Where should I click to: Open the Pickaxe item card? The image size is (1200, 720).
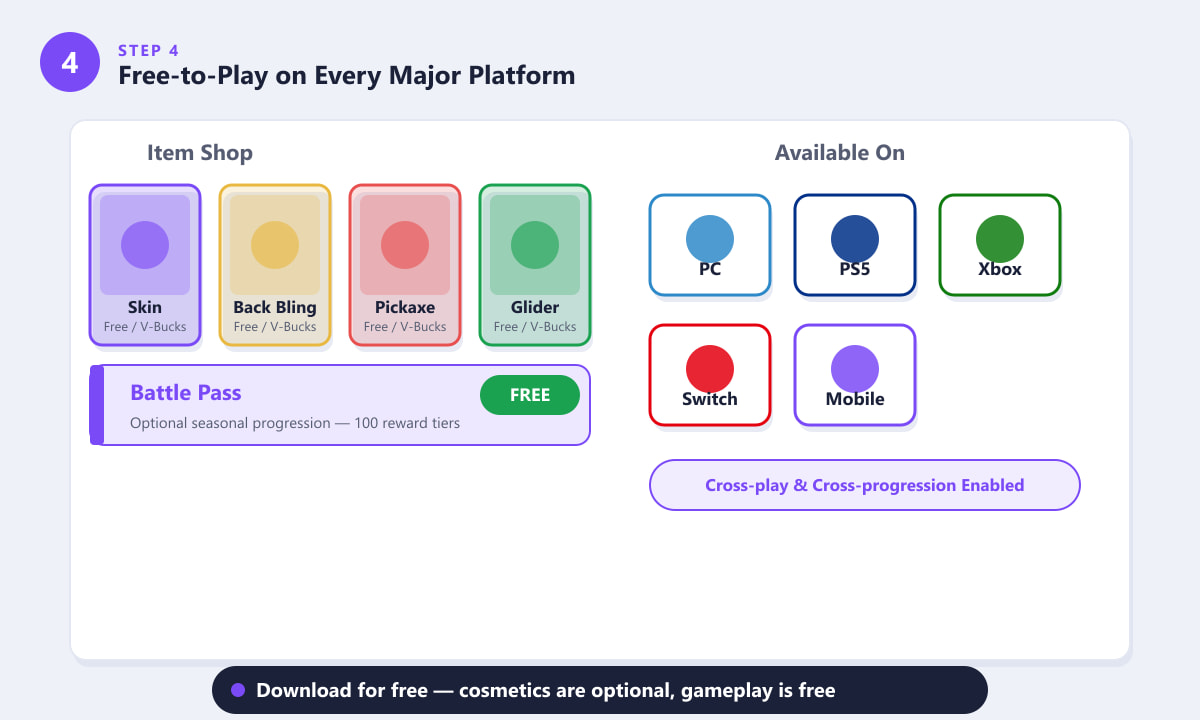click(405, 265)
